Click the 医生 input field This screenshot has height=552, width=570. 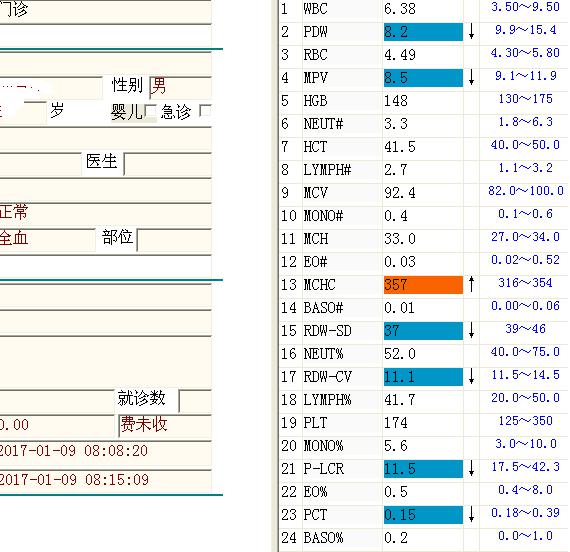coord(168,164)
